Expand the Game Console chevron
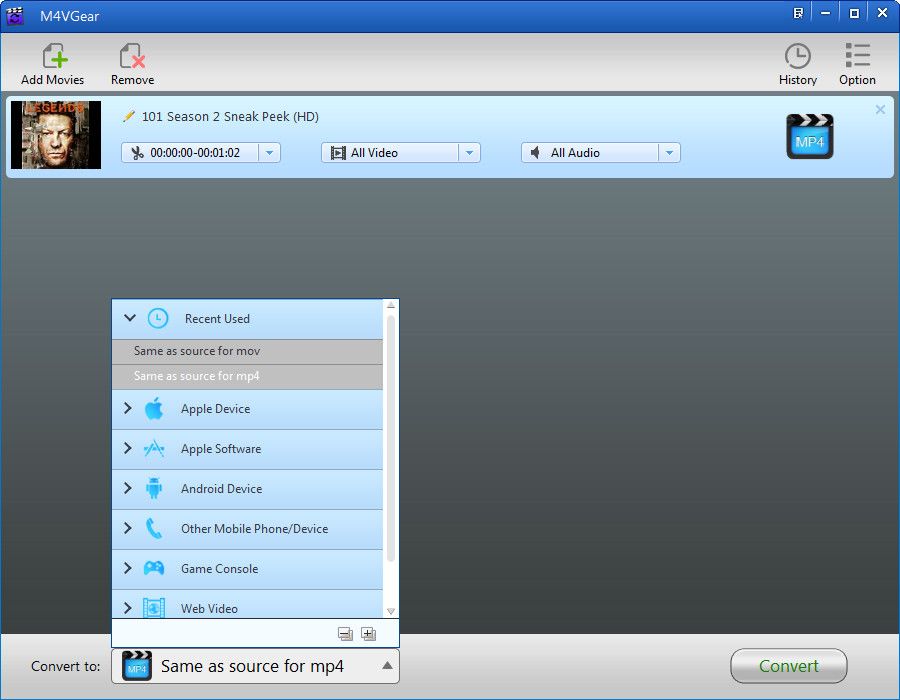900x700 pixels. [128, 568]
